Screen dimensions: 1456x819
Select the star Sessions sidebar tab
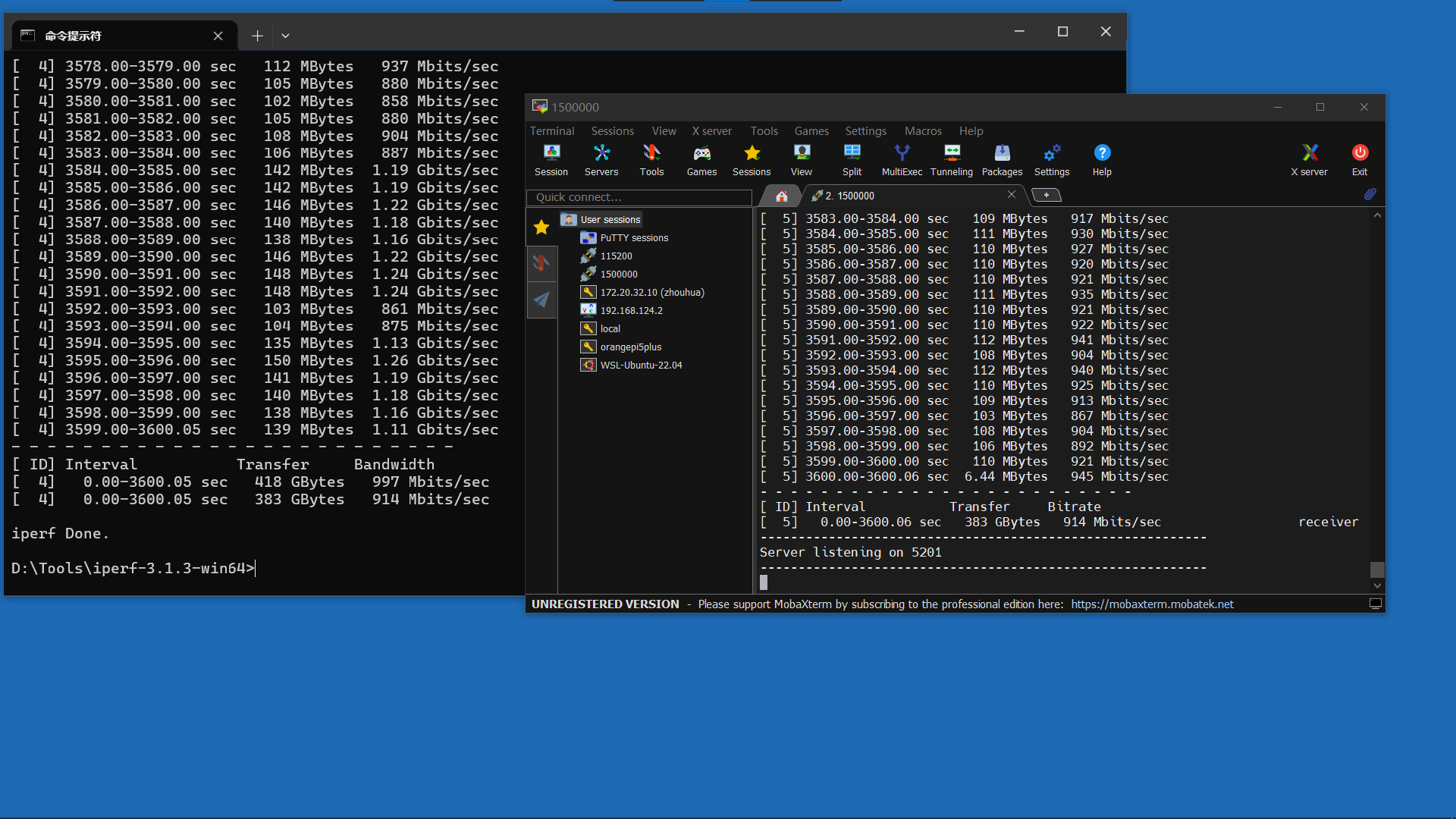click(541, 227)
